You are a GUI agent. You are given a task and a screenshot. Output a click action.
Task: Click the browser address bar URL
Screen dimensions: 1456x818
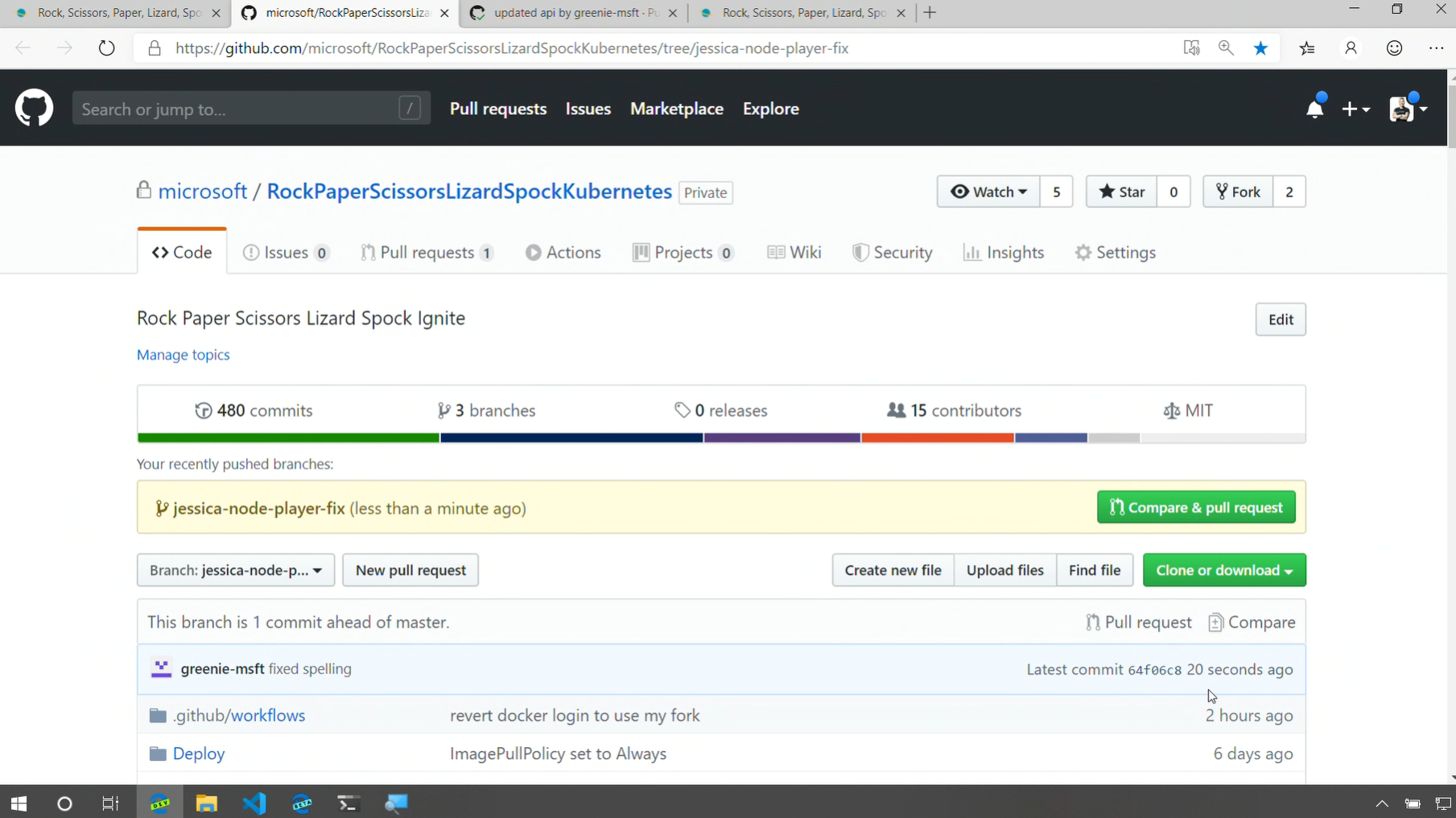coord(512,48)
